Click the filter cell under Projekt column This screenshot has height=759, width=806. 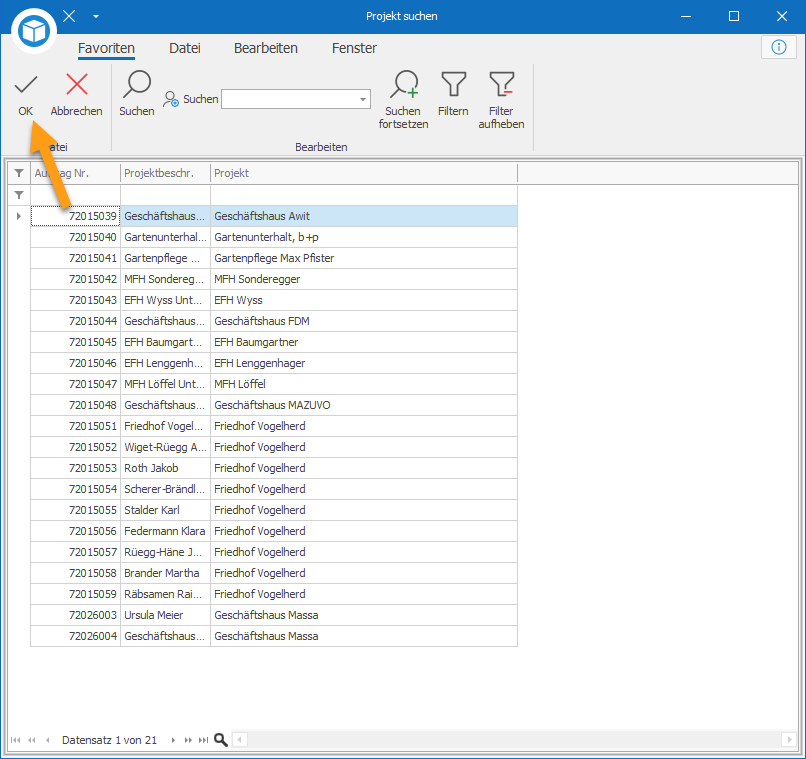click(364, 195)
